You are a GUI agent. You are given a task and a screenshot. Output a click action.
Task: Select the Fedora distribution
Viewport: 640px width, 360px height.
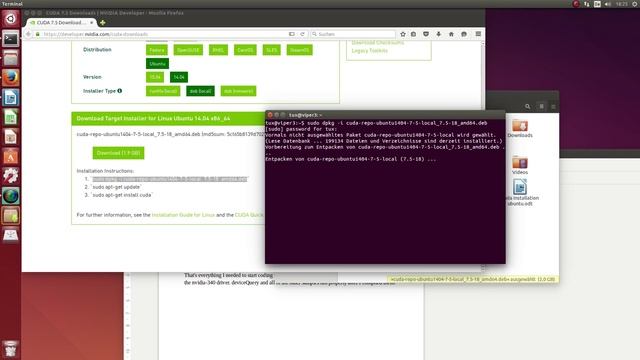click(x=157, y=50)
